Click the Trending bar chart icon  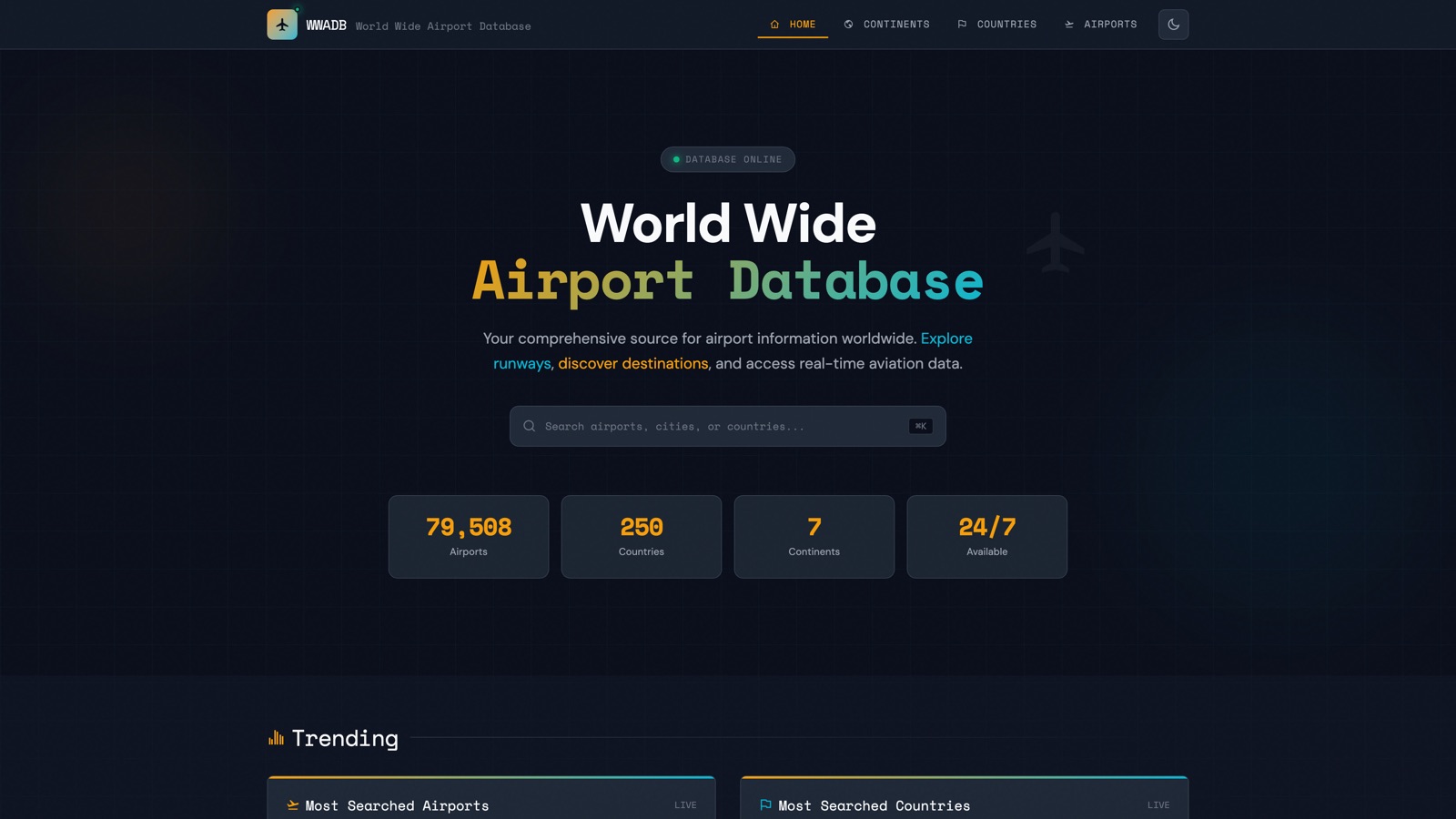coord(276,738)
